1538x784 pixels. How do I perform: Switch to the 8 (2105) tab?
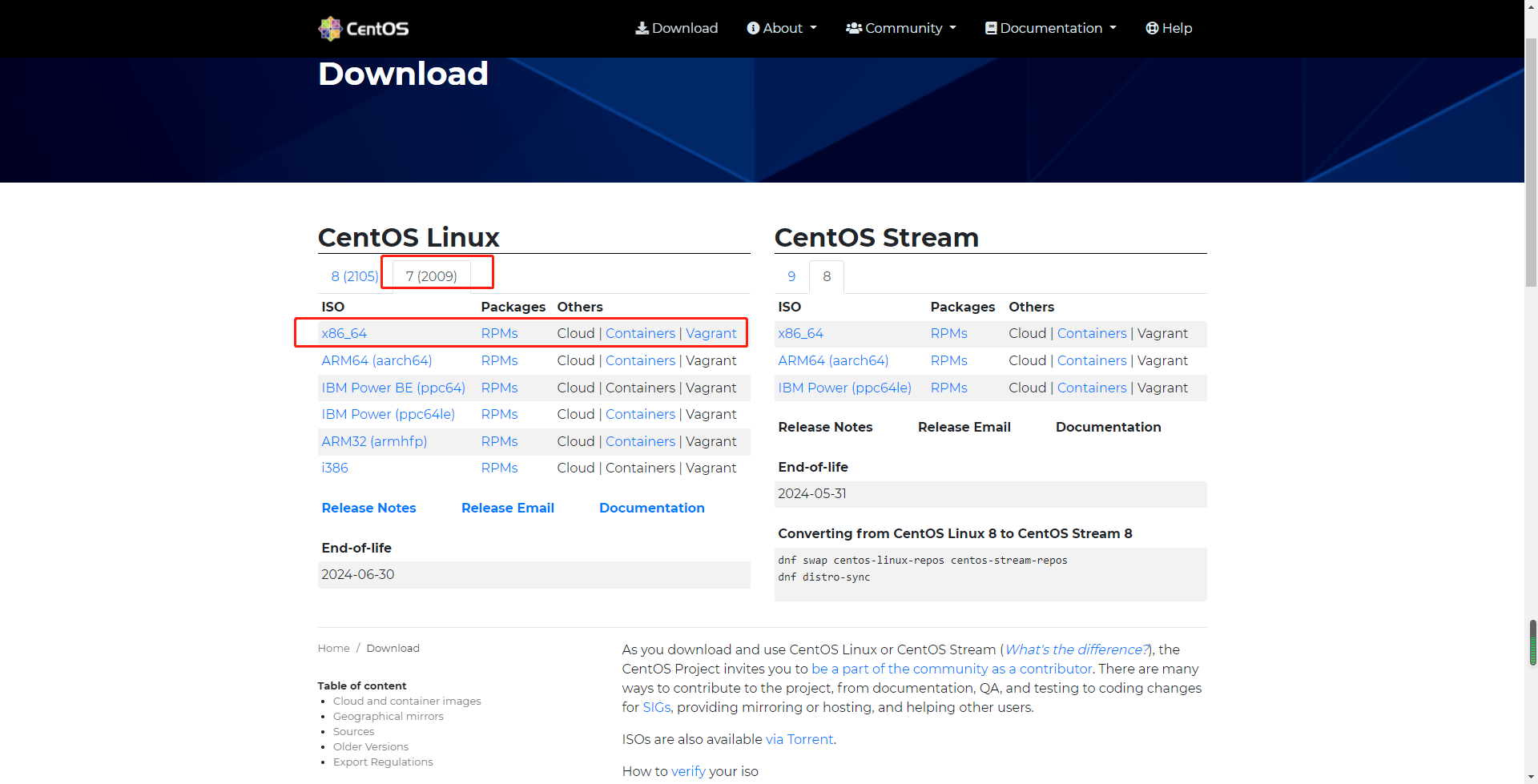click(354, 277)
